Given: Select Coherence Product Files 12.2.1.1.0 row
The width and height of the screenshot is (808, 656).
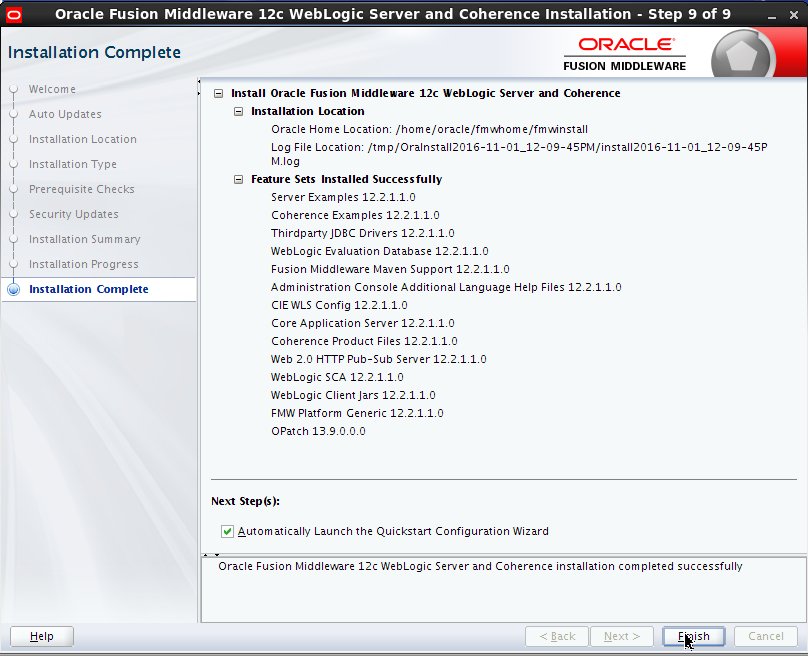Looking at the screenshot, I should pyautogui.click(x=364, y=342).
